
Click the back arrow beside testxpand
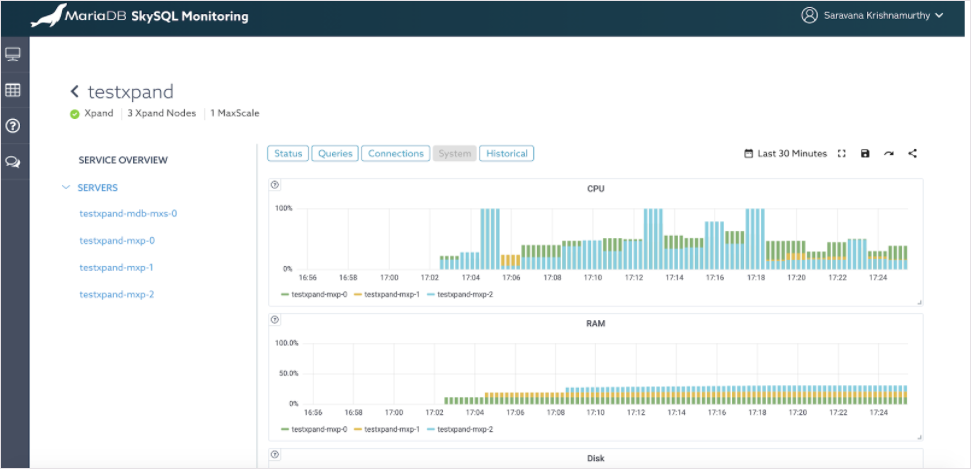75,92
